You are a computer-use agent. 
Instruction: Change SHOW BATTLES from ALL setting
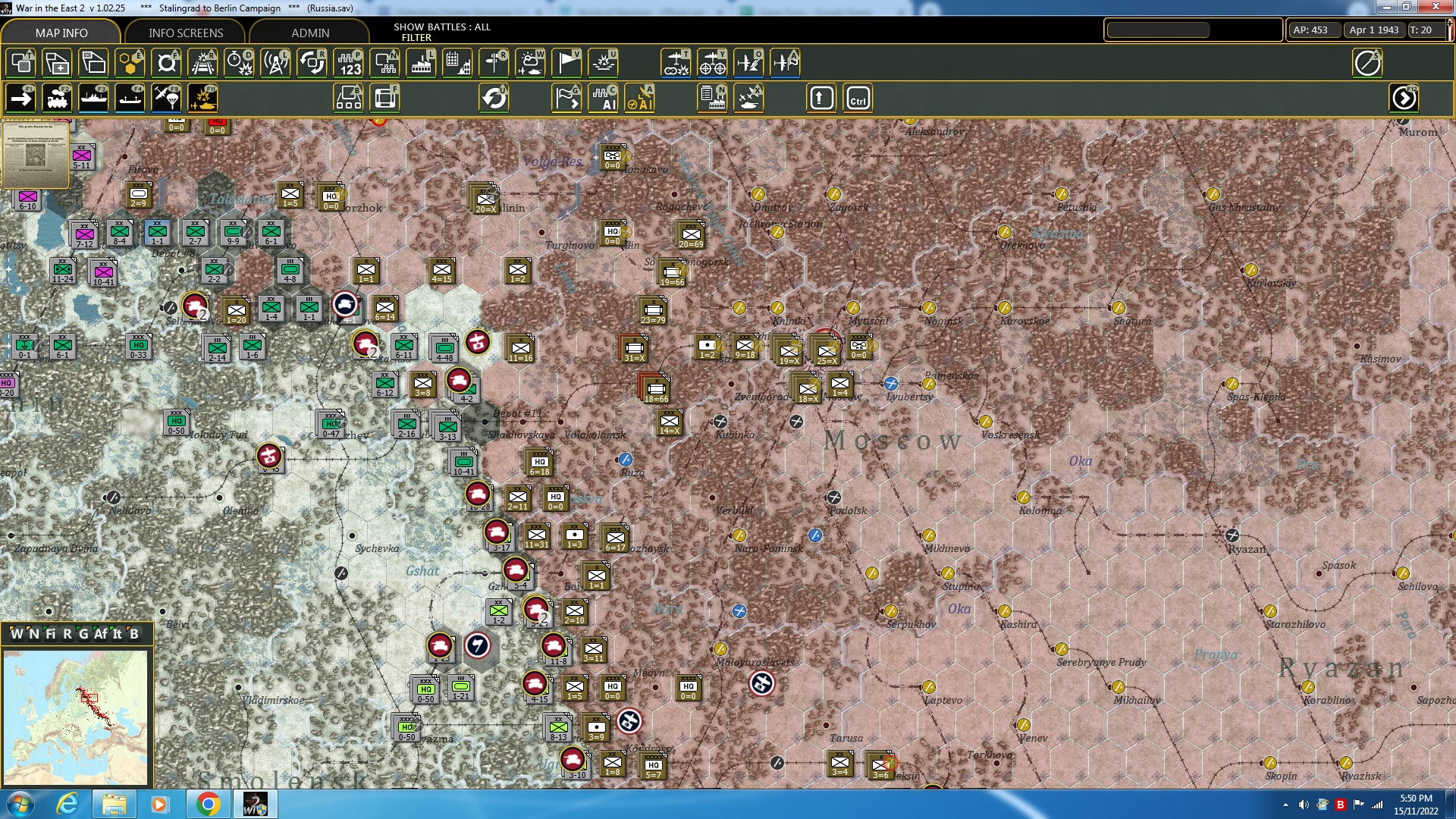(441, 27)
